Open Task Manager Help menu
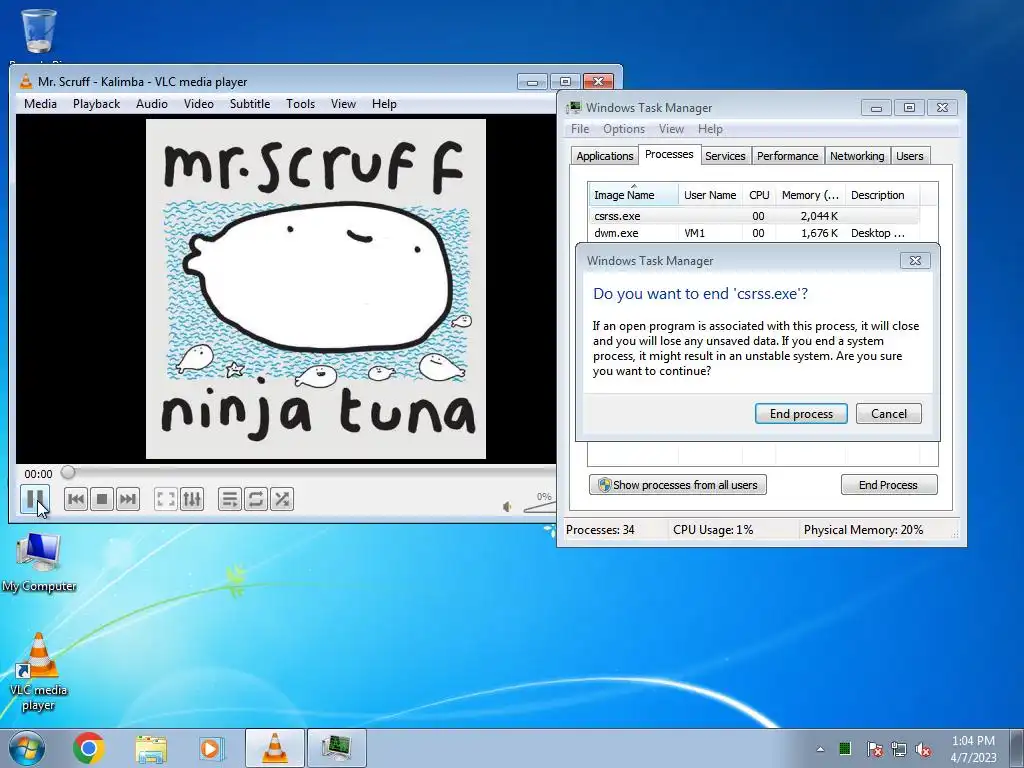 [710, 129]
